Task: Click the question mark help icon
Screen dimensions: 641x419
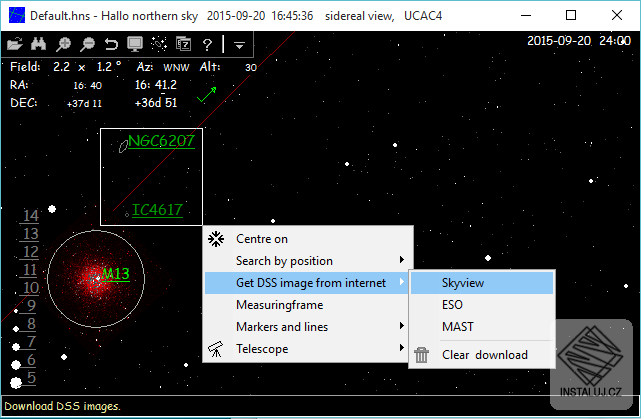Action: (207, 44)
